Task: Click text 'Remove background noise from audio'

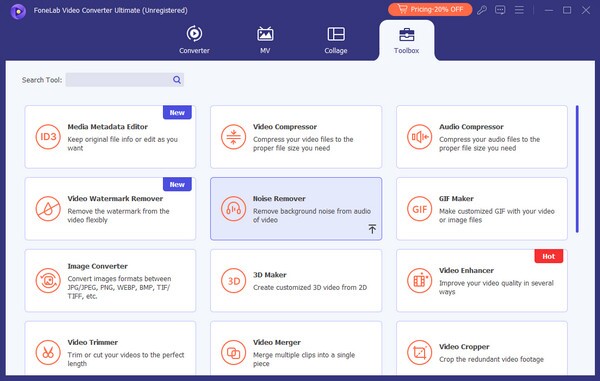Action: tap(312, 211)
